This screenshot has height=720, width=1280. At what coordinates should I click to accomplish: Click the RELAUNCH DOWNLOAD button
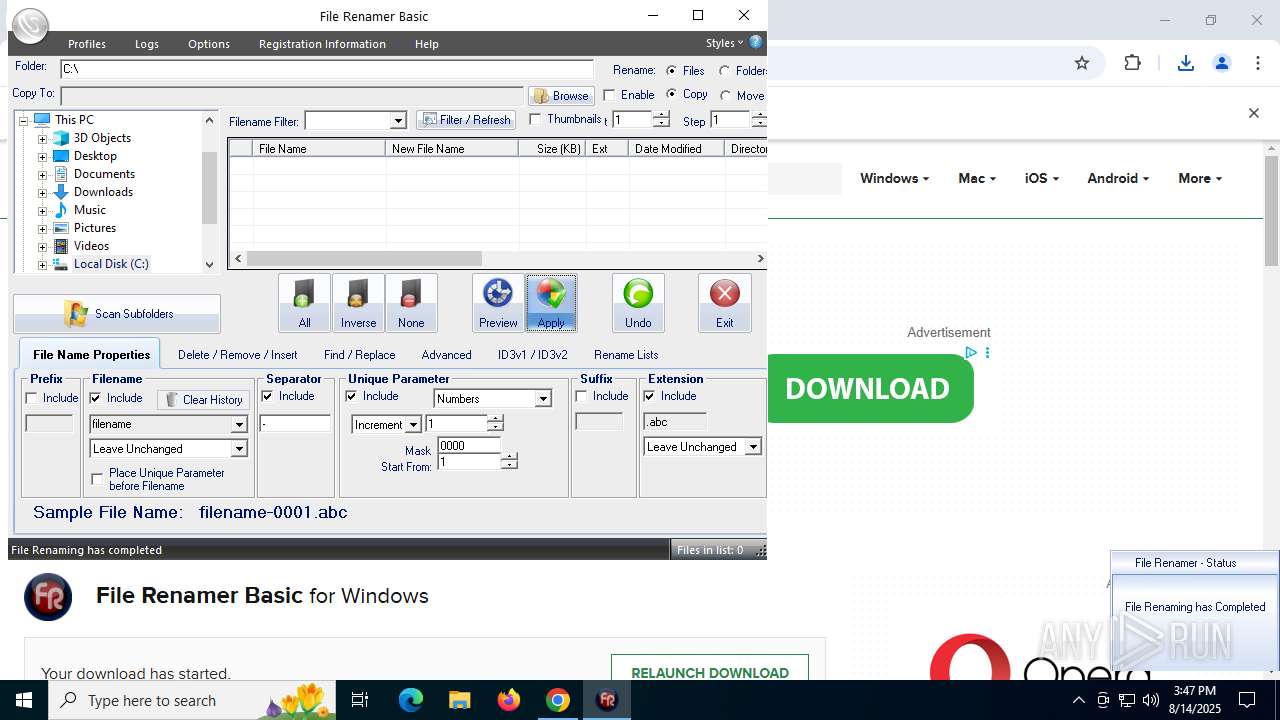coord(710,672)
